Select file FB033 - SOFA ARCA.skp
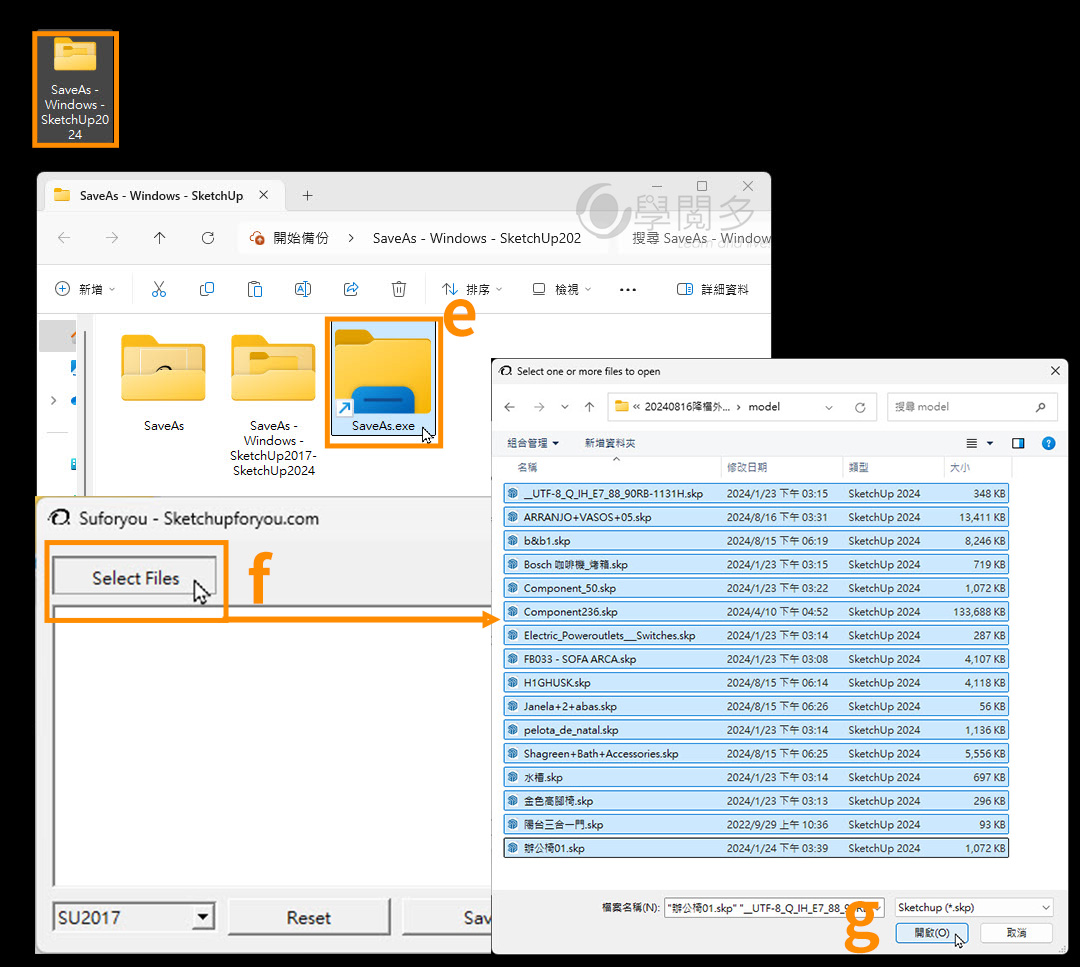The height and width of the screenshot is (967, 1080). pyautogui.click(x=756, y=659)
